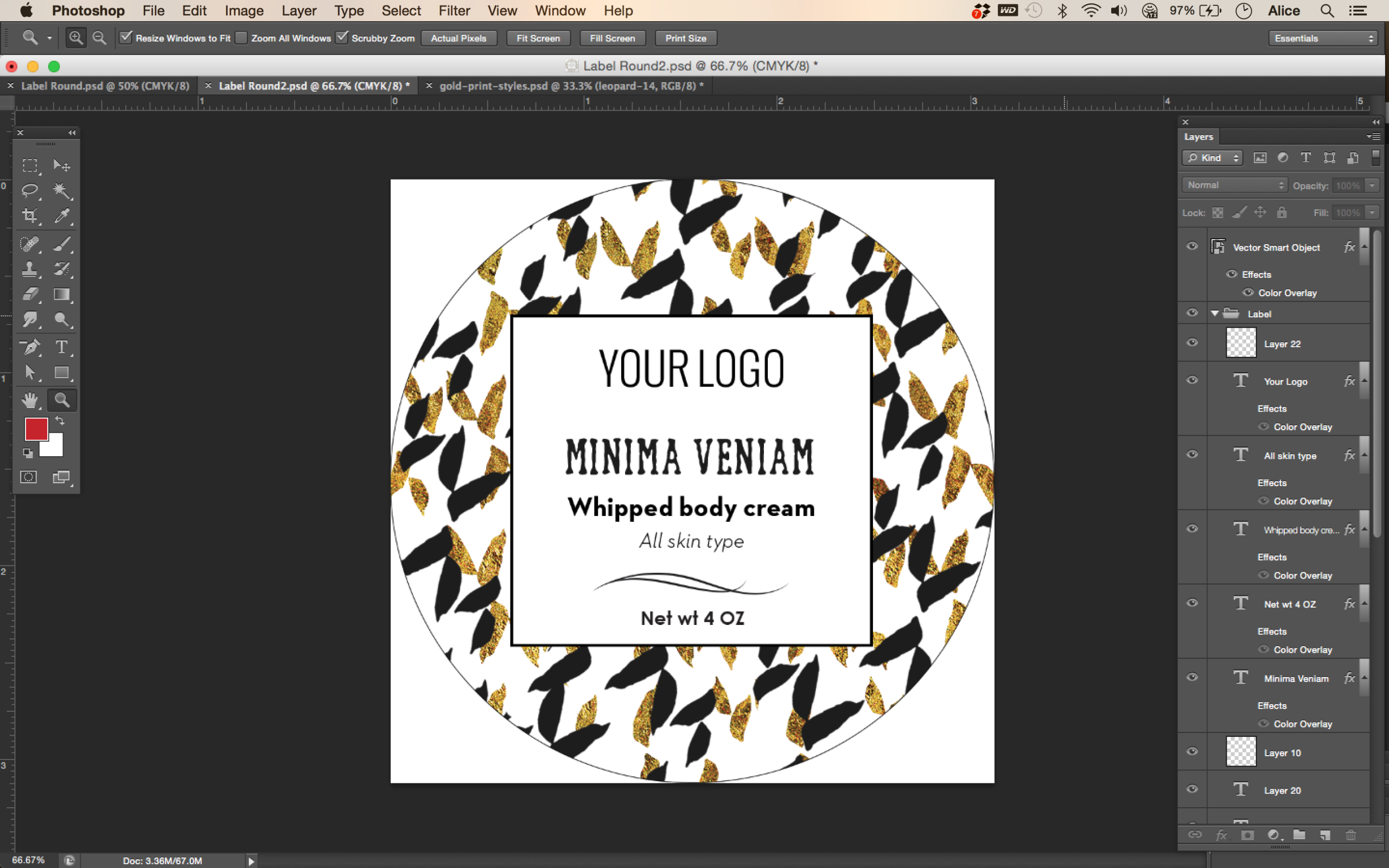Hide the Layer 22 layer
Image resolution: width=1389 pixels, height=868 pixels.
(x=1192, y=343)
